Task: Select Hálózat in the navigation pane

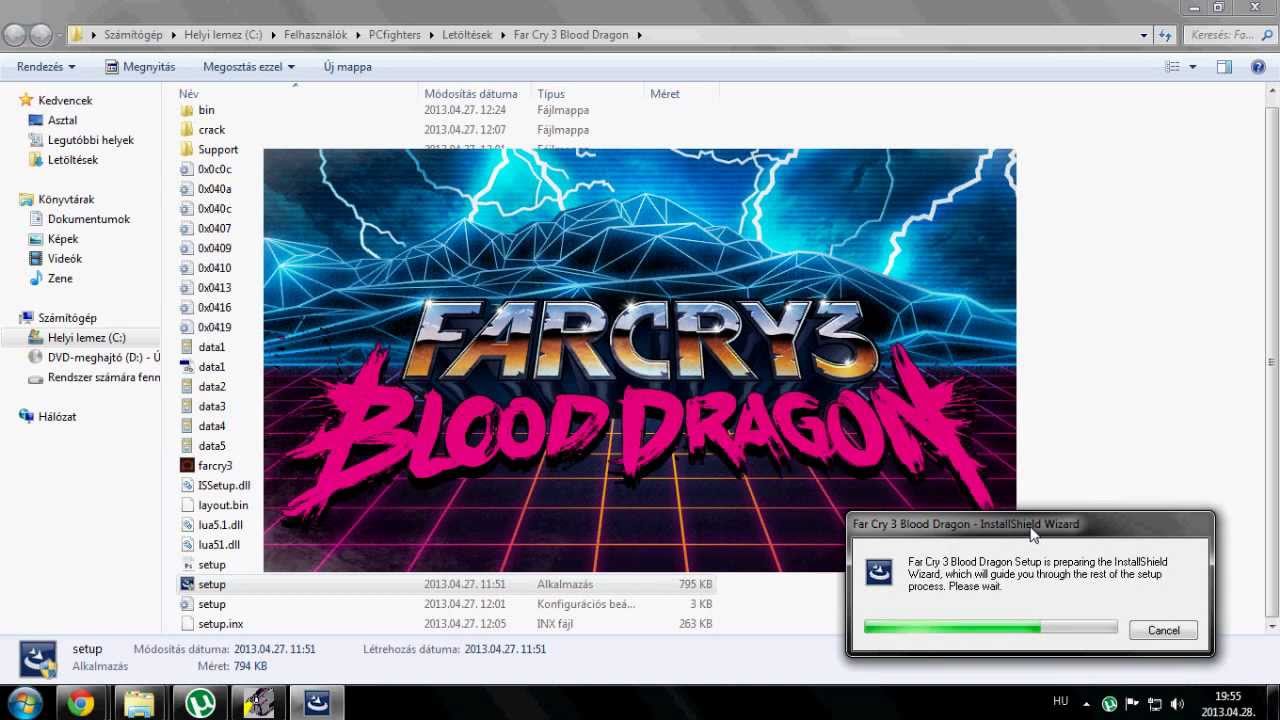Action: pyautogui.click(x=57, y=417)
